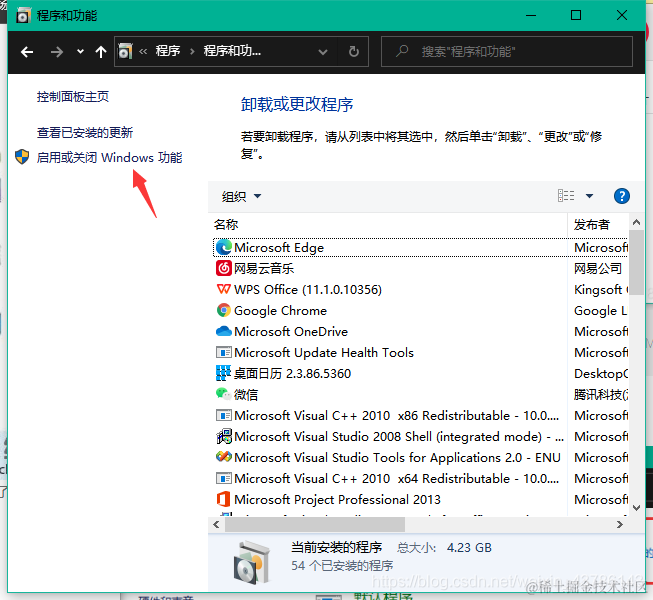Go up one folder level

click(101, 52)
